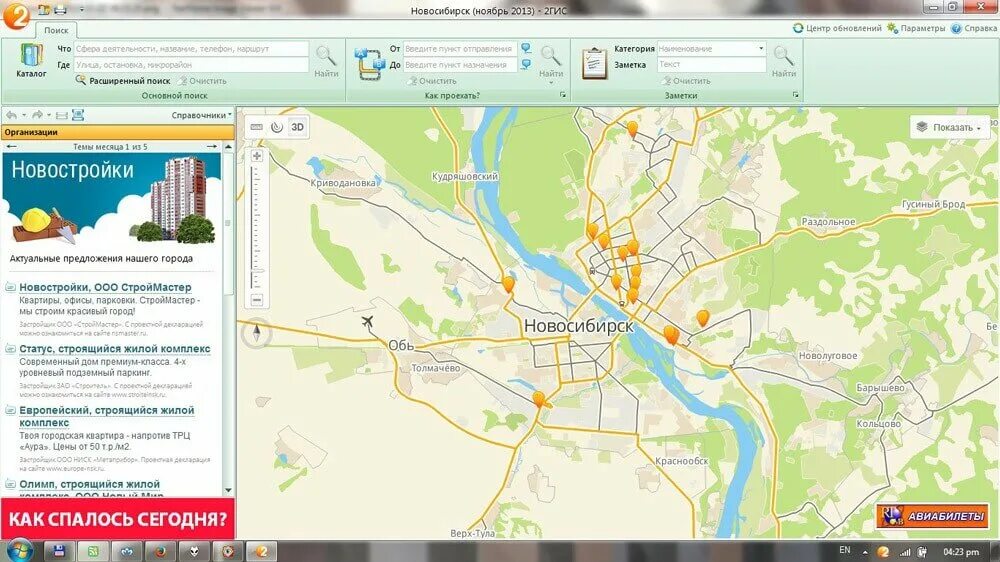
Task: Focus the Заметка text field
Action: click(711, 64)
